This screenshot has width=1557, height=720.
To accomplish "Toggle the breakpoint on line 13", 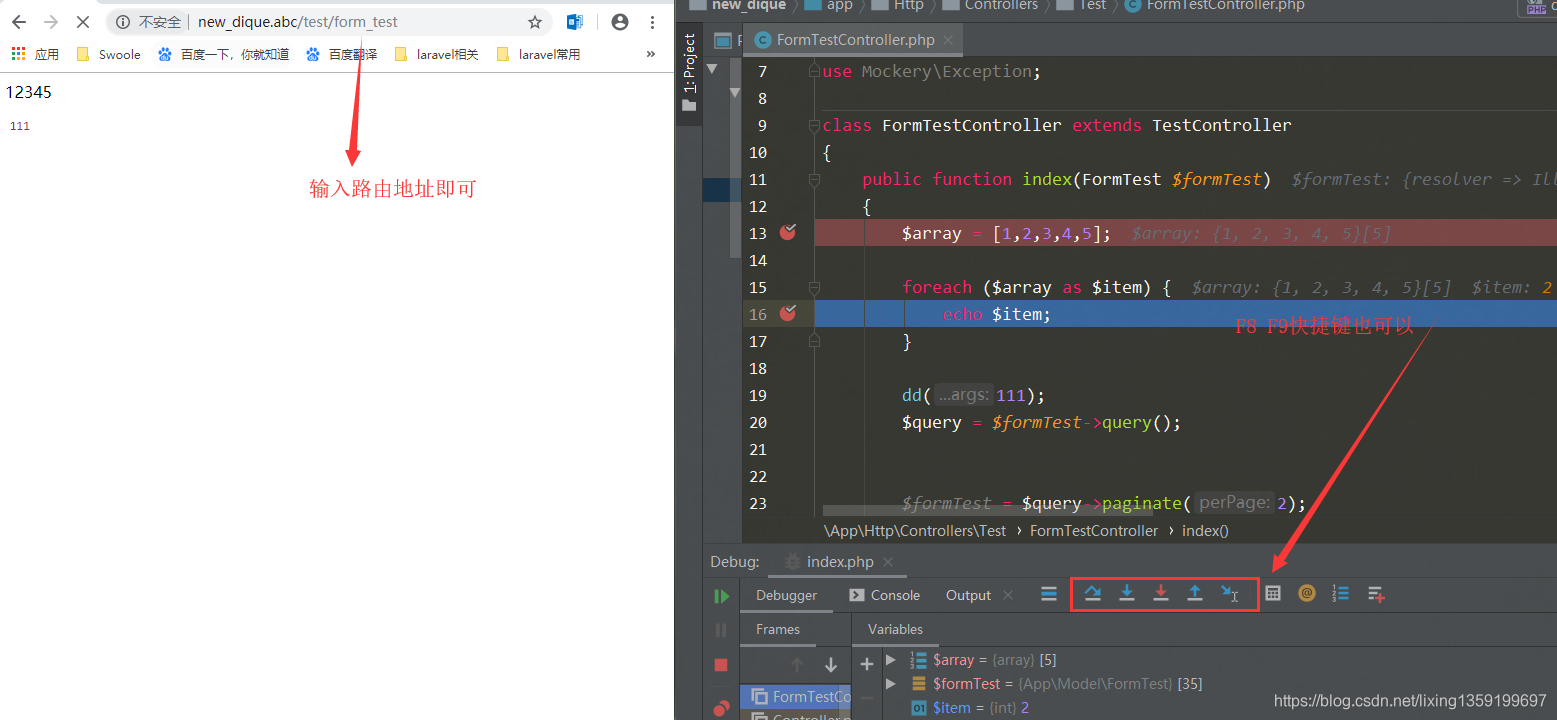I will [788, 233].
